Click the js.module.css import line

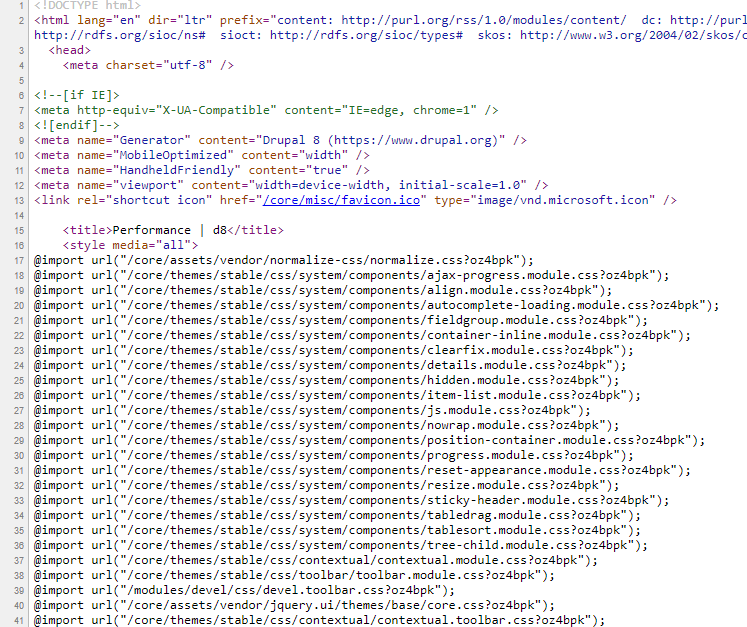click(x=312, y=410)
